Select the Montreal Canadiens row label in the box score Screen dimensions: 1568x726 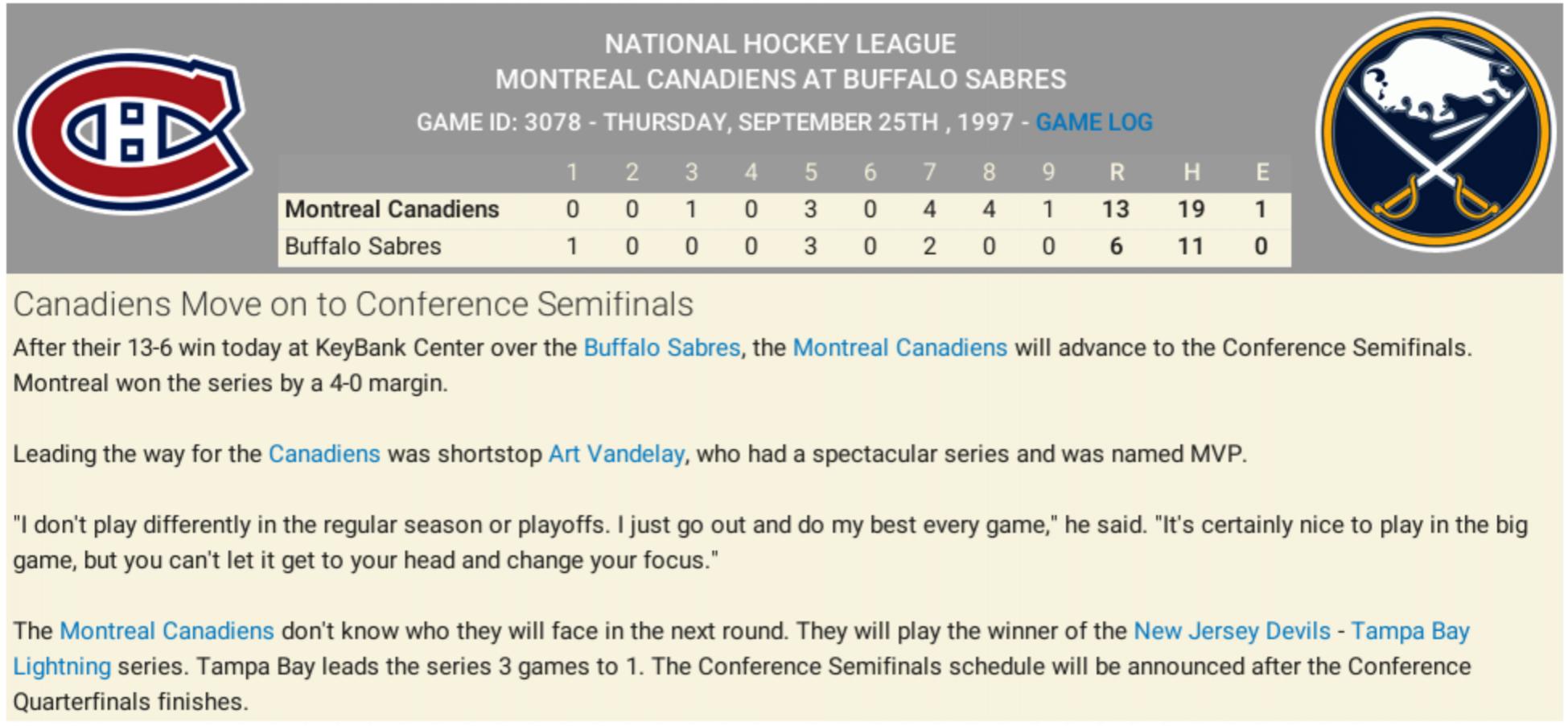[x=392, y=209]
